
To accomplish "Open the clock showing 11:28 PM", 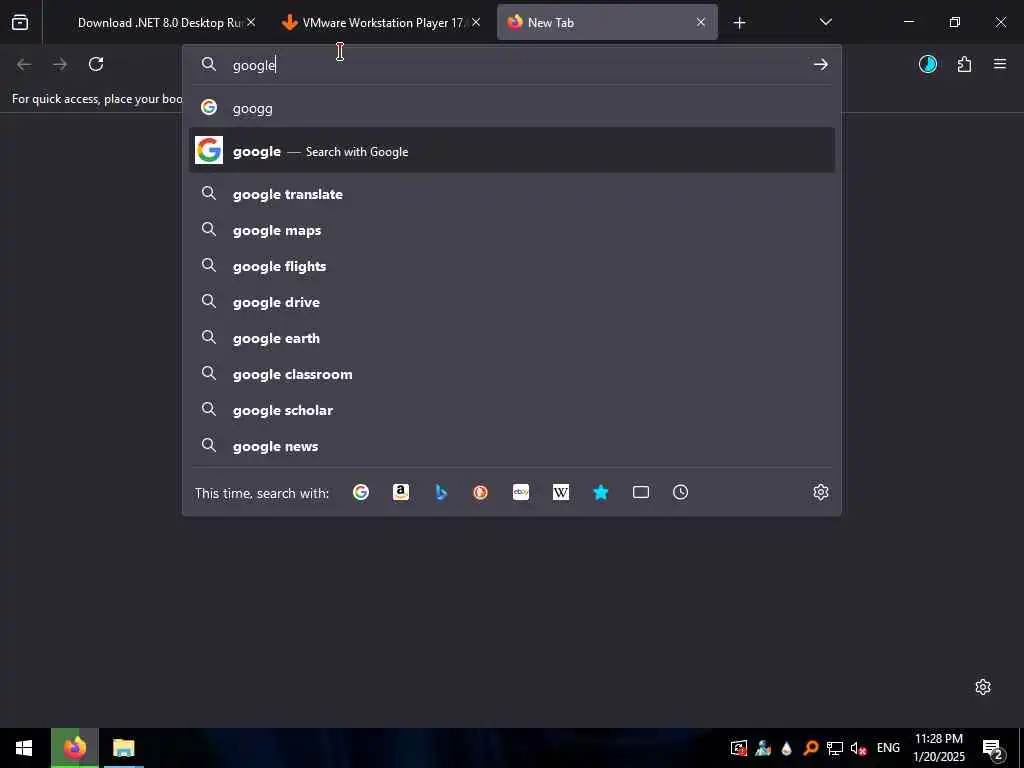I will [x=938, y=748].
